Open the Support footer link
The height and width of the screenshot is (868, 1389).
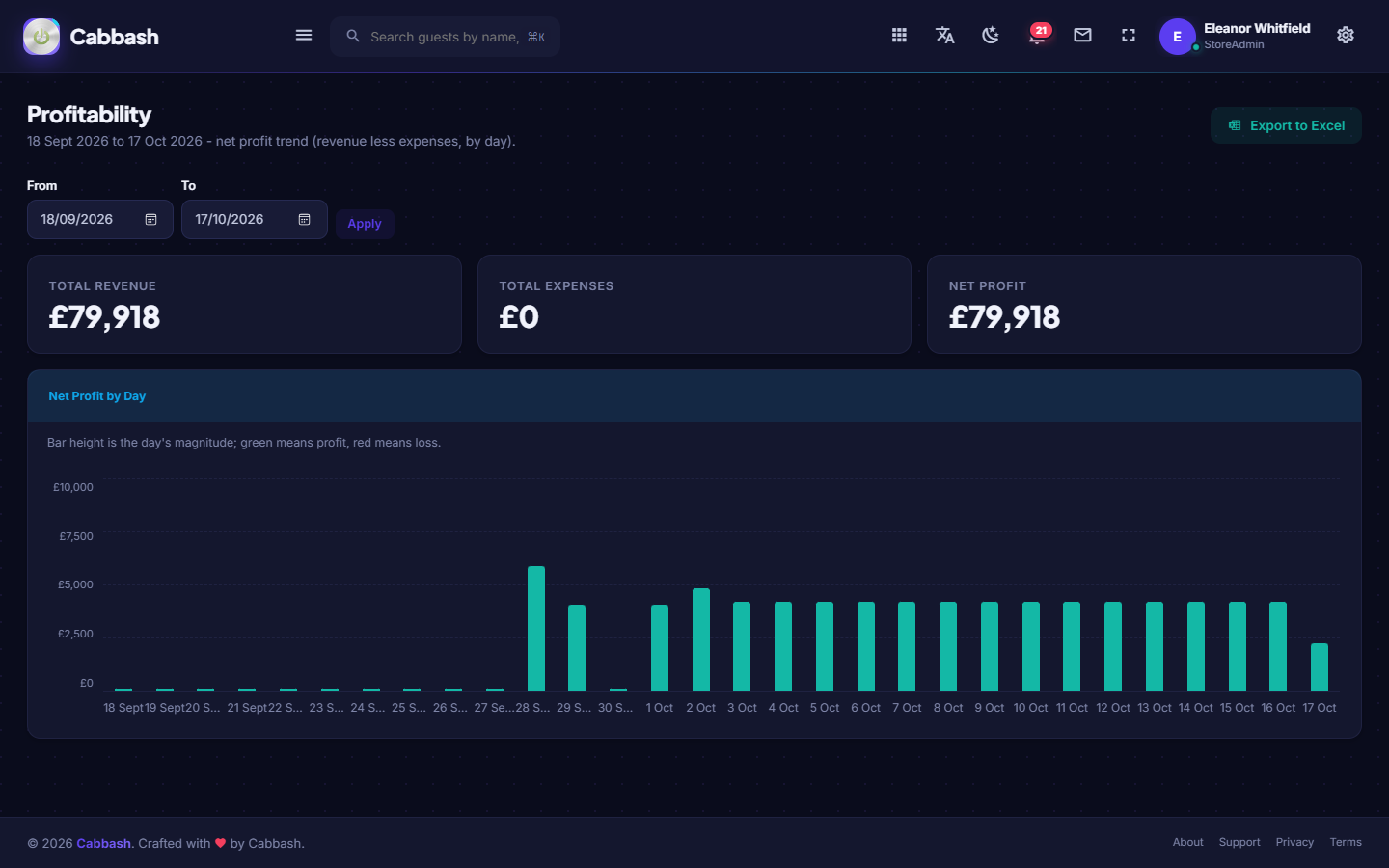[1239, 842]
